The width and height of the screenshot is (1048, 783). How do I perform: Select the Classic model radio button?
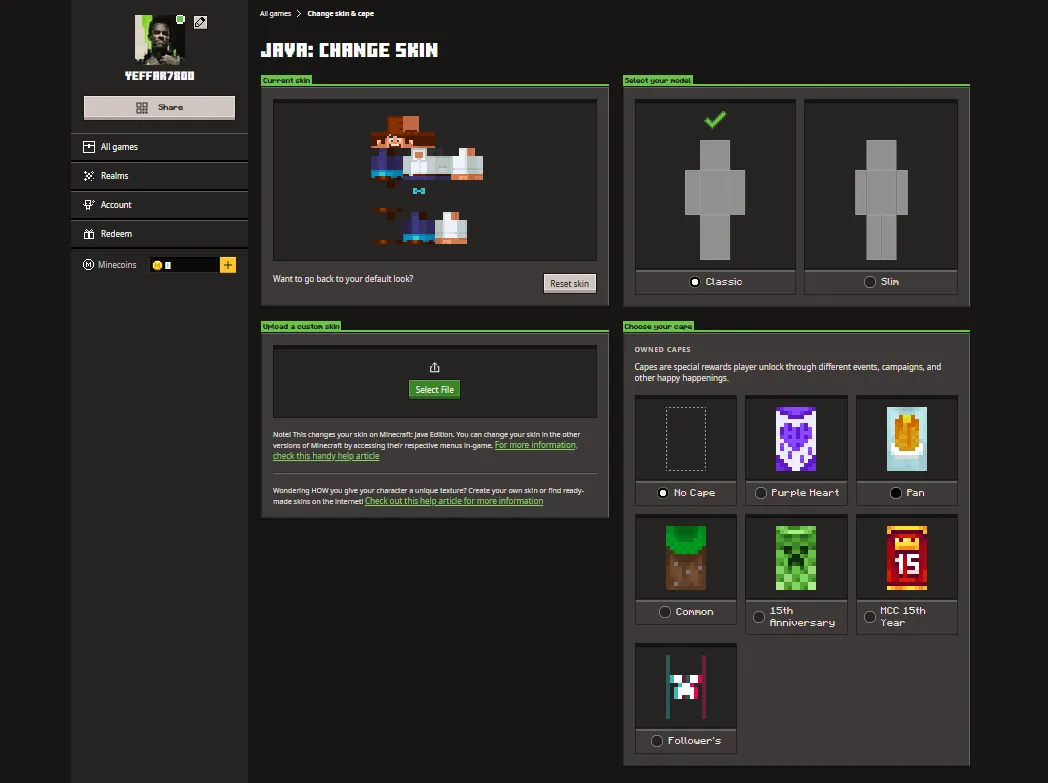click(695, 282)
